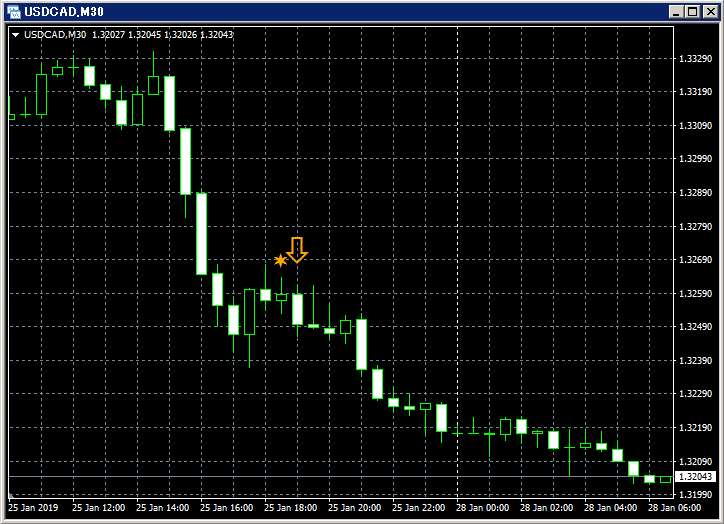Click time axis label 25 Jan 16:00
724x524 pixels.
click(x=226, y=508)
